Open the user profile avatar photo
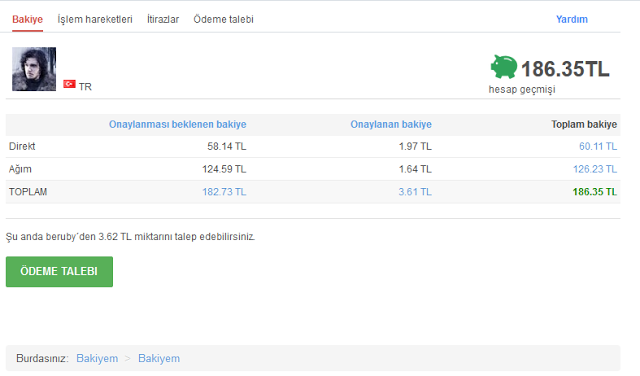This screenshot has height=376, width=640. coord(34,69)
